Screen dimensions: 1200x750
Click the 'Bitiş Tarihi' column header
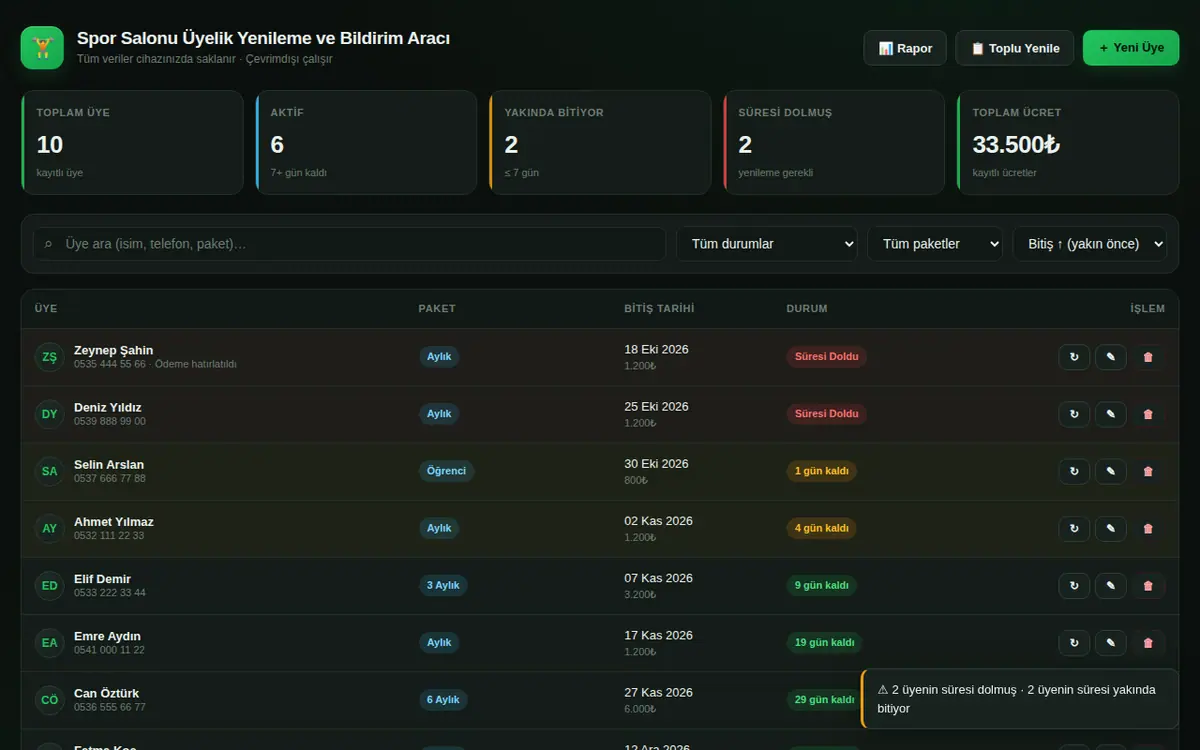(x=659, y=309)
